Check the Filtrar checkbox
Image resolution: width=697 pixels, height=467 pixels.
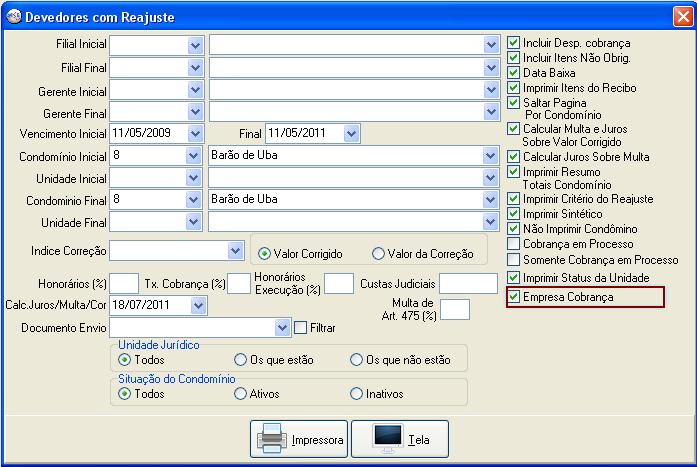300,327
